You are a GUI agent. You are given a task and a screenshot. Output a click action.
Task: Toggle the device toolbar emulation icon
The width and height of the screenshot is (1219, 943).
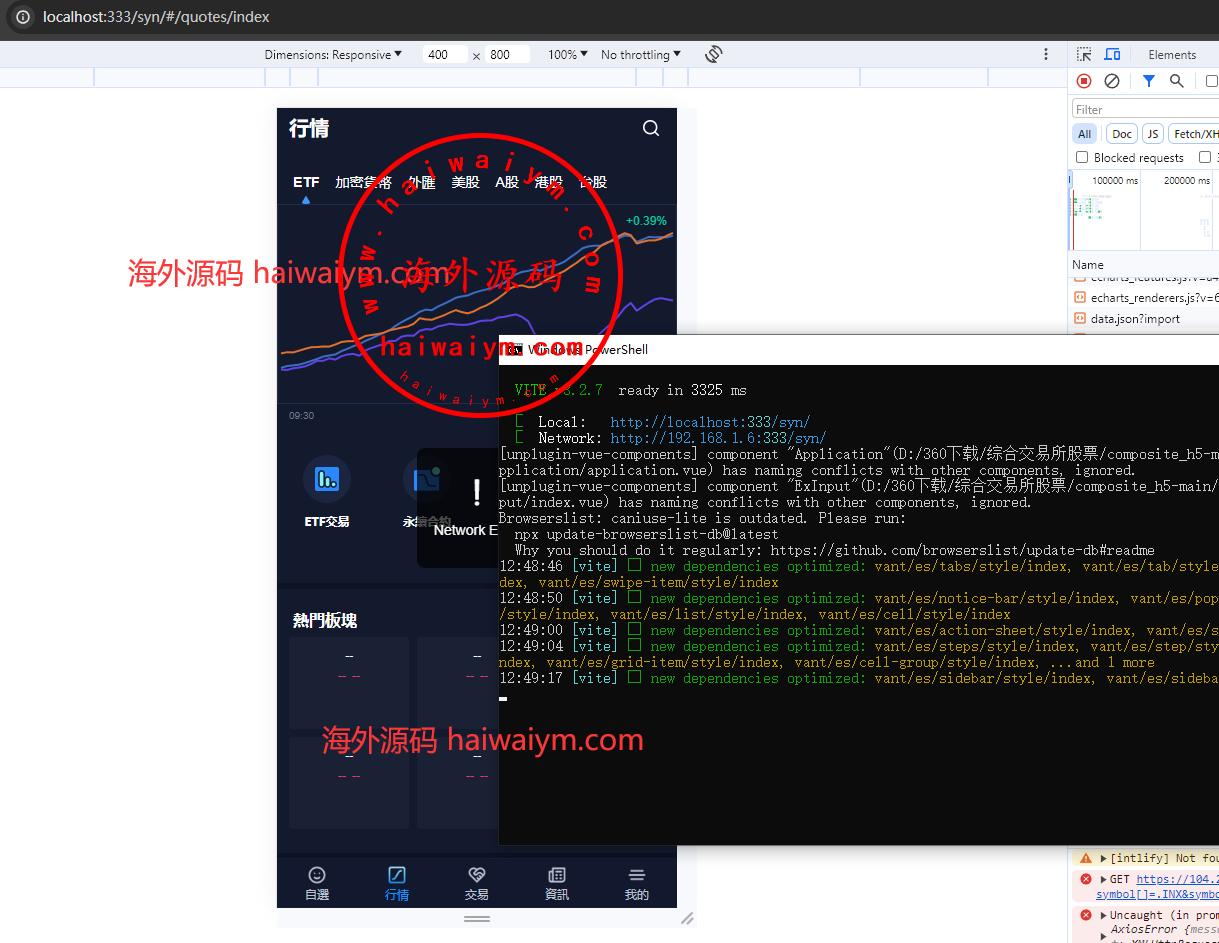[x=1112, y=54]
